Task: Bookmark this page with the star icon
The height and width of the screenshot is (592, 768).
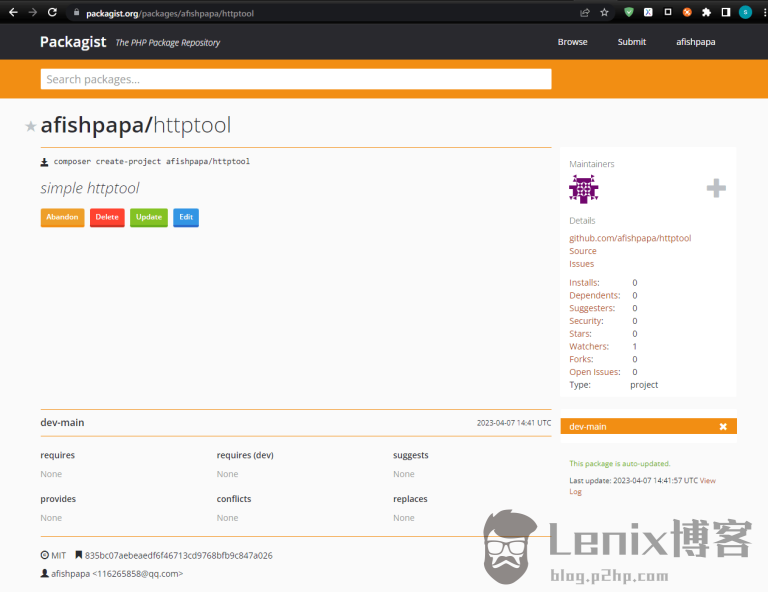Action: [604, 13]
